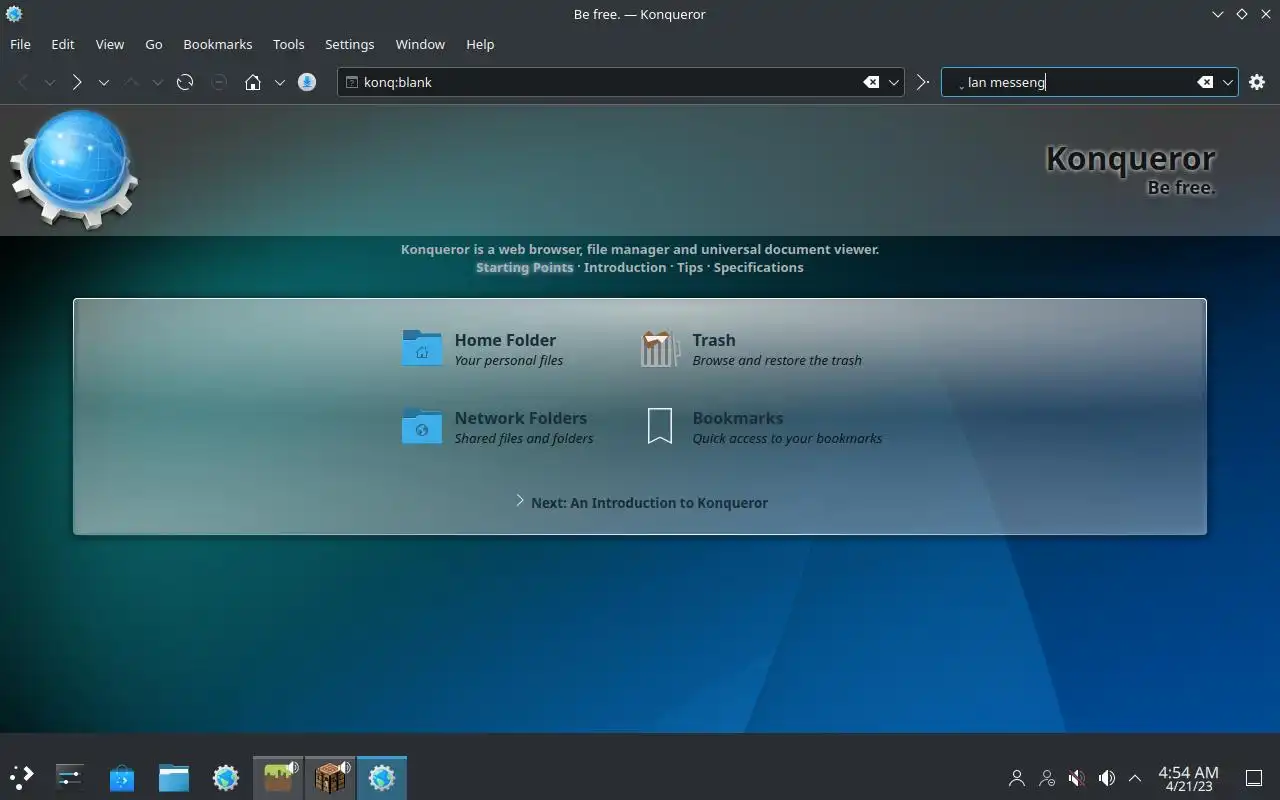Open the Home Folder link text
Screen dimensions: 1280x800
click(505, 340)
